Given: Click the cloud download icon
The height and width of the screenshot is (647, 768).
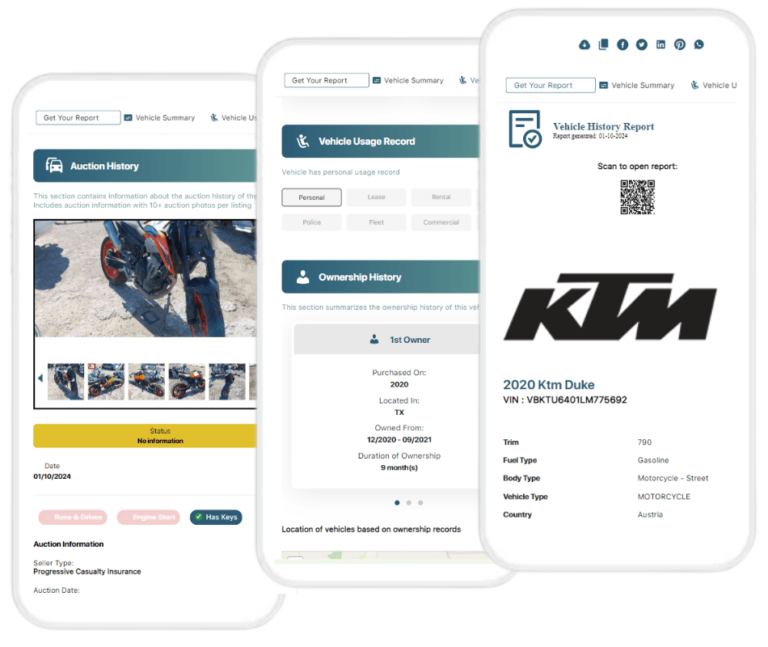Looking at the screenshot, I should (x=585, y=45).
